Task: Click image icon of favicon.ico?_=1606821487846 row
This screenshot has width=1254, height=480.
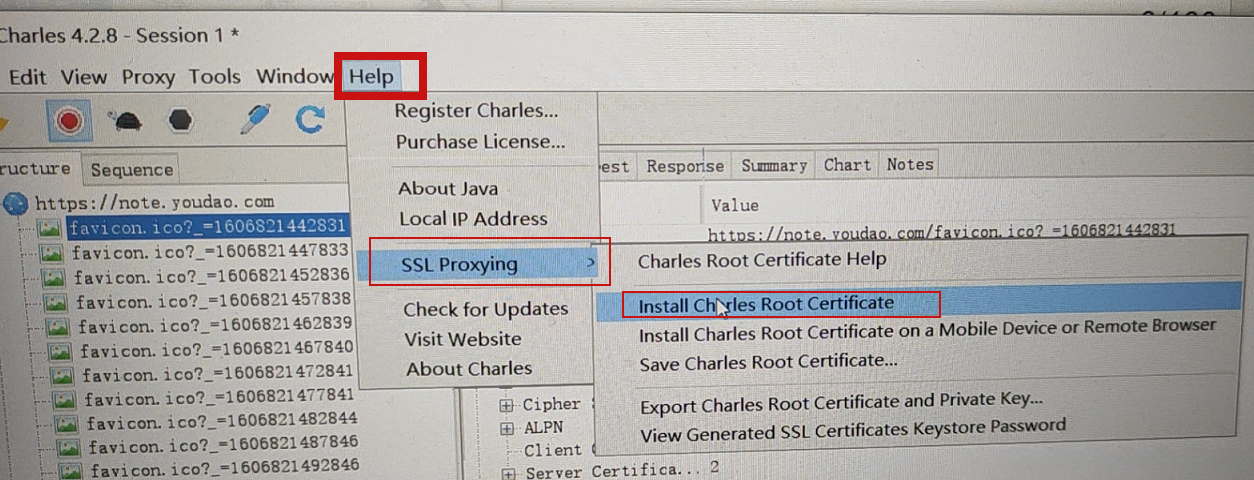Action: click(x=69, y=446)
